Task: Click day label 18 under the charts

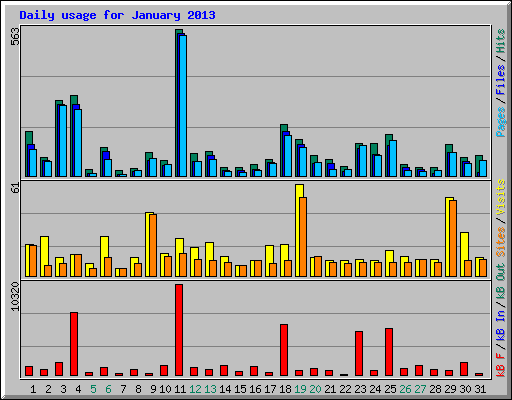Action: point(285,389)
